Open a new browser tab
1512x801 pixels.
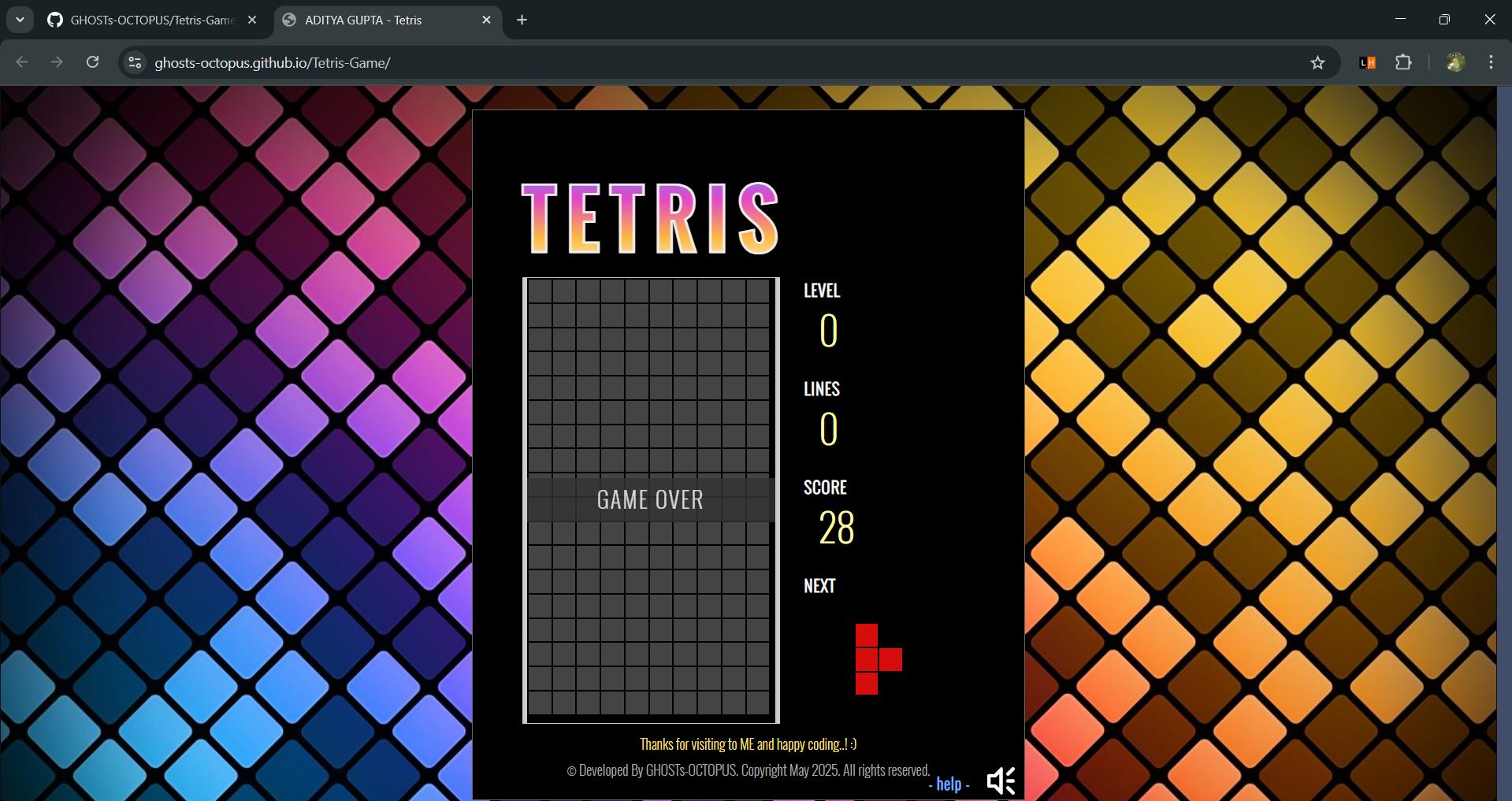522,20
